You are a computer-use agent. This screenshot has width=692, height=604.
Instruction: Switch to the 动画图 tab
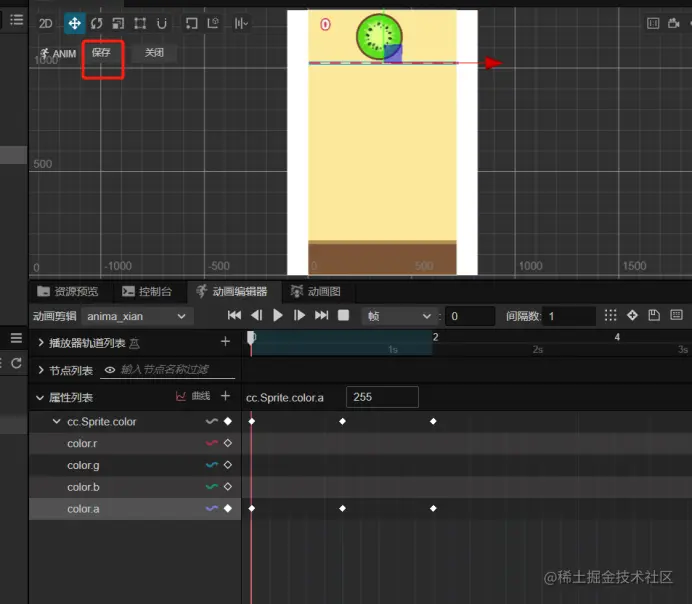pyautogui.click(x=315, y=292)
